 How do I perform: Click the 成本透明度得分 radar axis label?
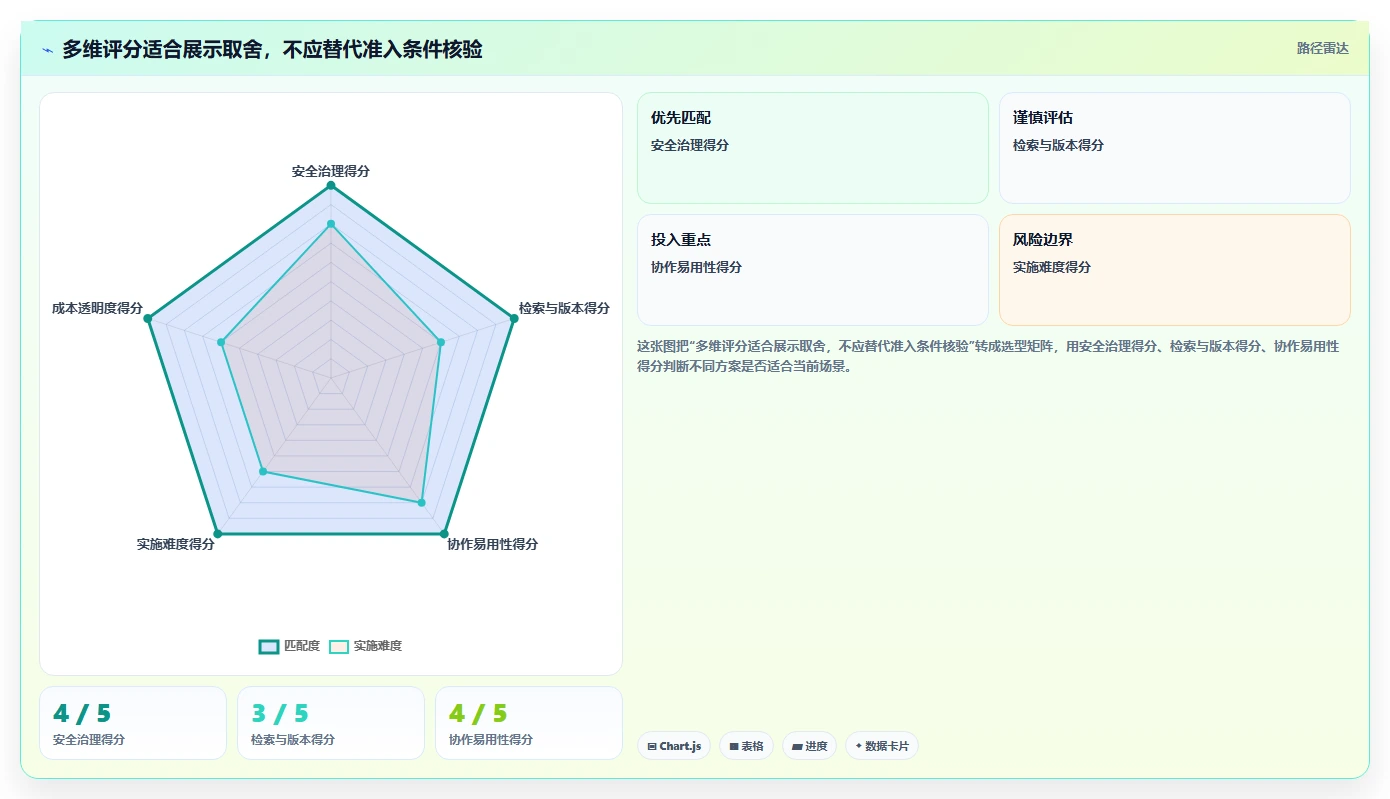tap(97, 308)
